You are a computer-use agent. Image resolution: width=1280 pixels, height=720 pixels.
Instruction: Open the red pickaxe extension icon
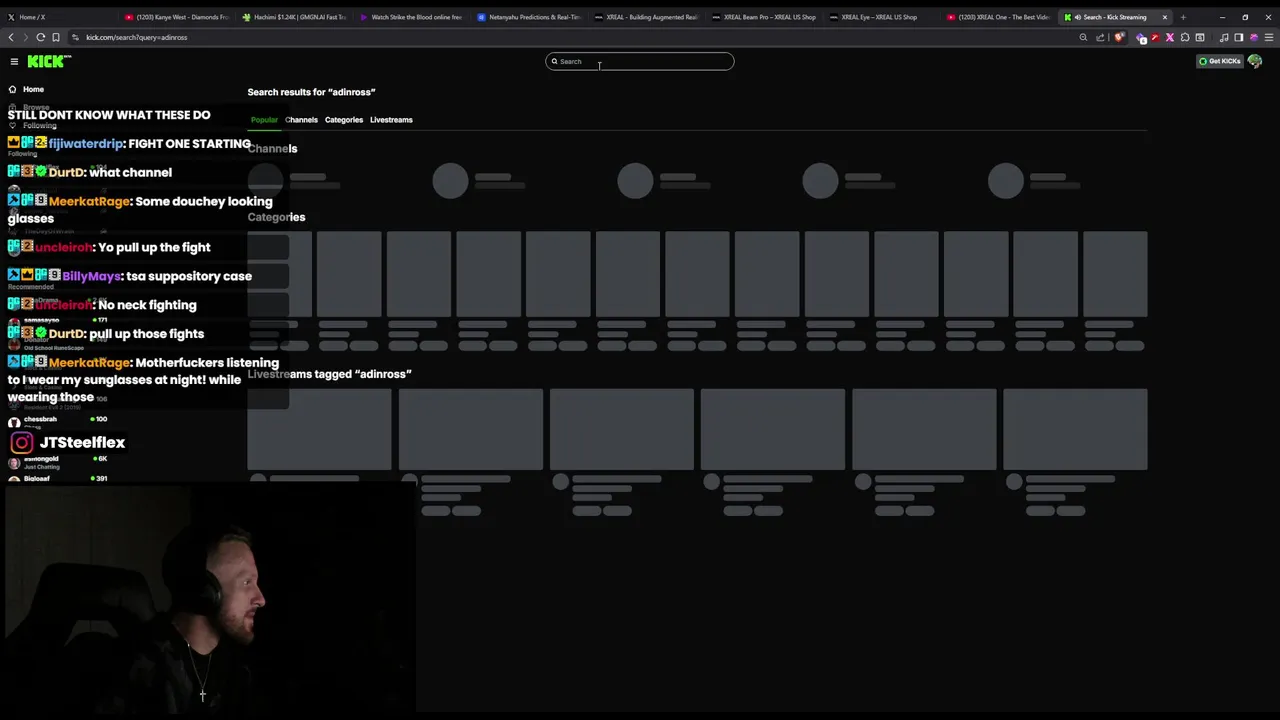1155,38
